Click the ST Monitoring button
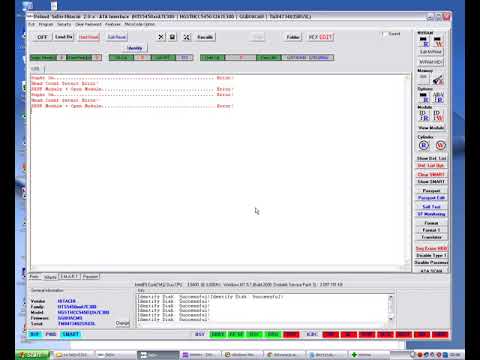 432,214
